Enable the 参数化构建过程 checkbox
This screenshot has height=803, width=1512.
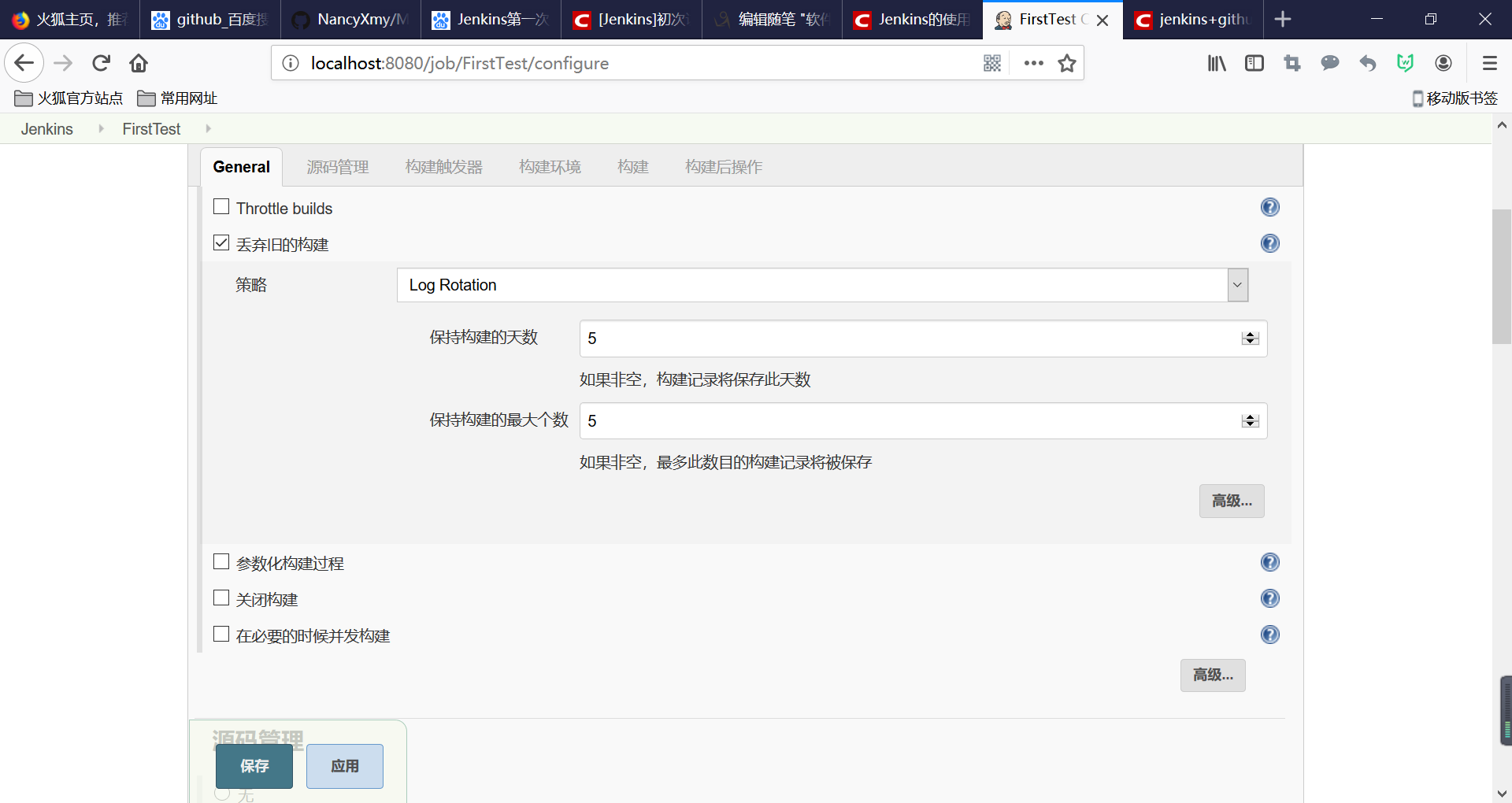tap(221, 561)
